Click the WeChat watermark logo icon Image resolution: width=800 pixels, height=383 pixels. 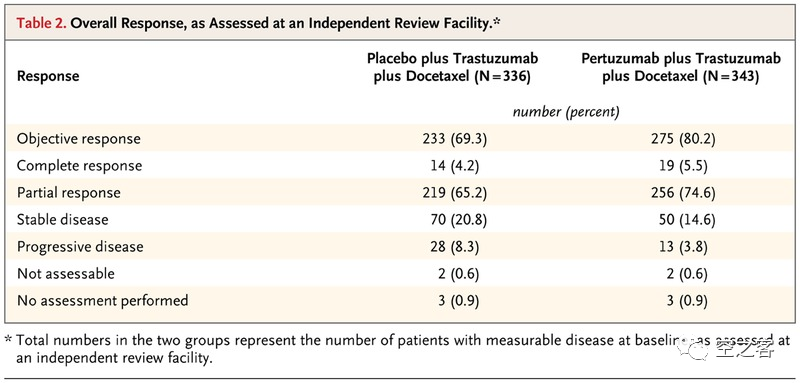tap(695, 350)
